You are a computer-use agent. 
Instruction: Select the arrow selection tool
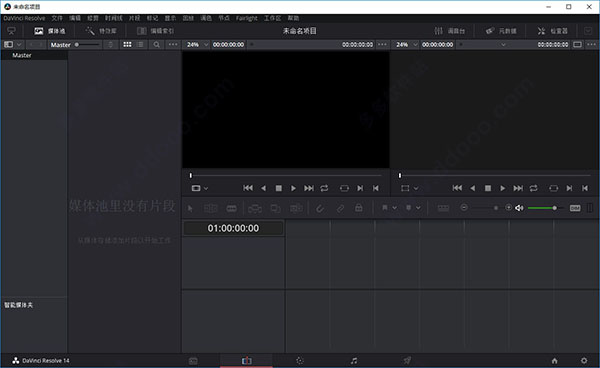point(190,208)
